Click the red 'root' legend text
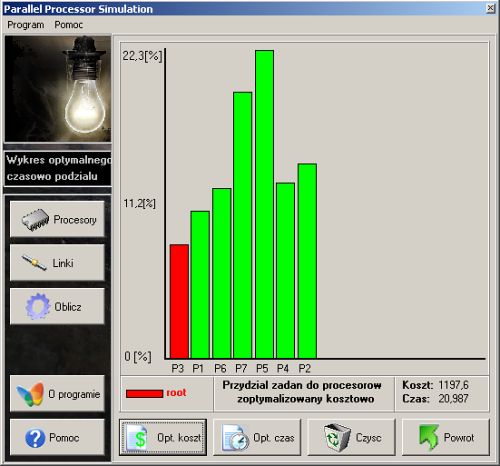Viewport: 500px width, 466px height. 176,393
